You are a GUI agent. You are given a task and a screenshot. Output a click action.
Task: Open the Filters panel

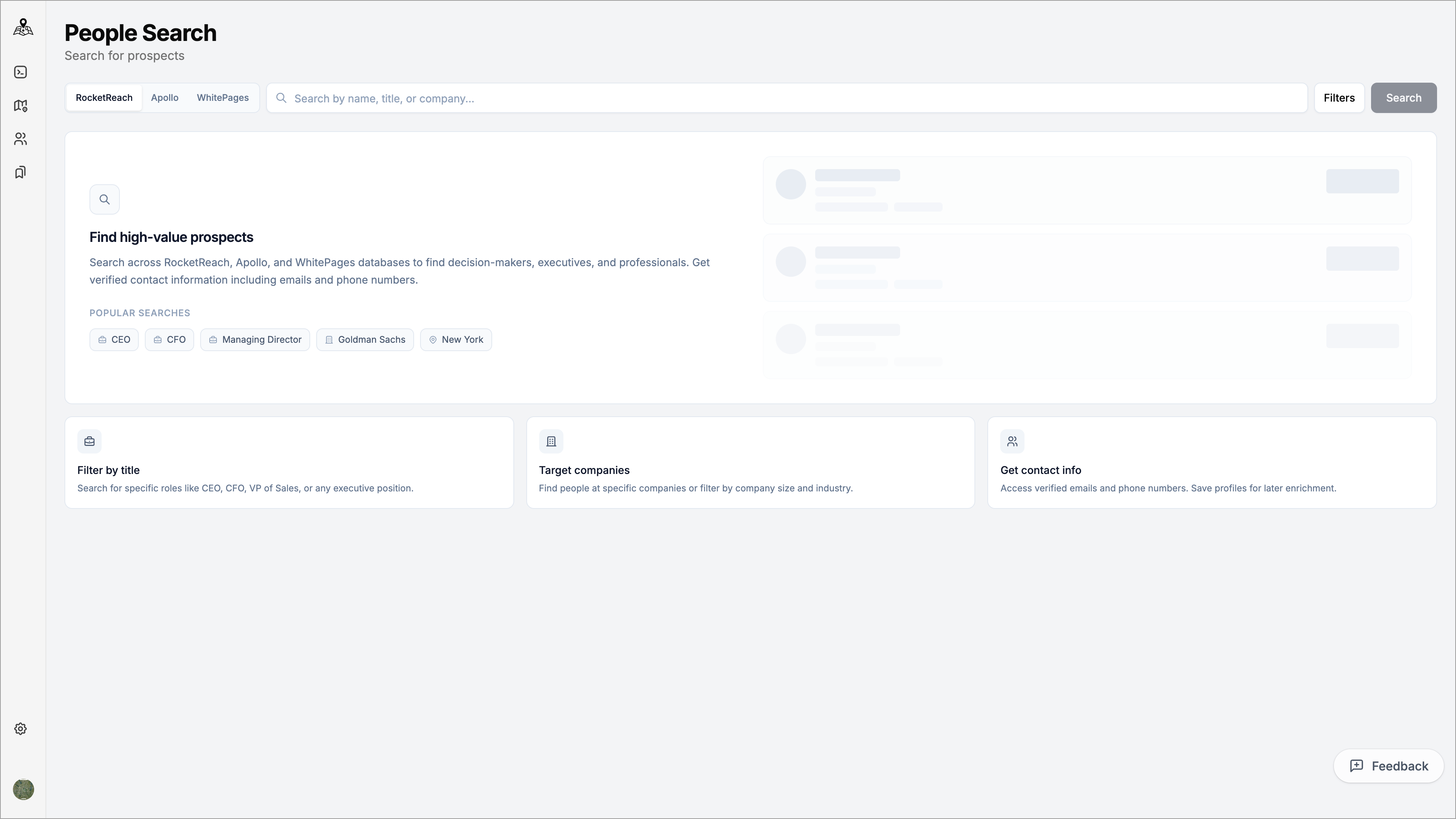1339,98
